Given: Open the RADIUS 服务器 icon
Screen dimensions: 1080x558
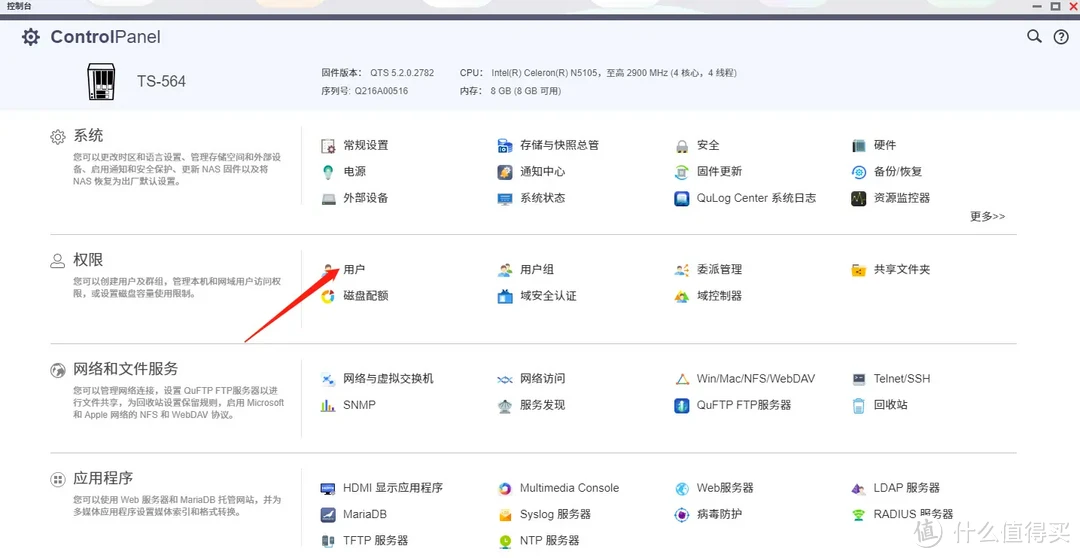Looking at the screenshot, I should coord(858,515).
